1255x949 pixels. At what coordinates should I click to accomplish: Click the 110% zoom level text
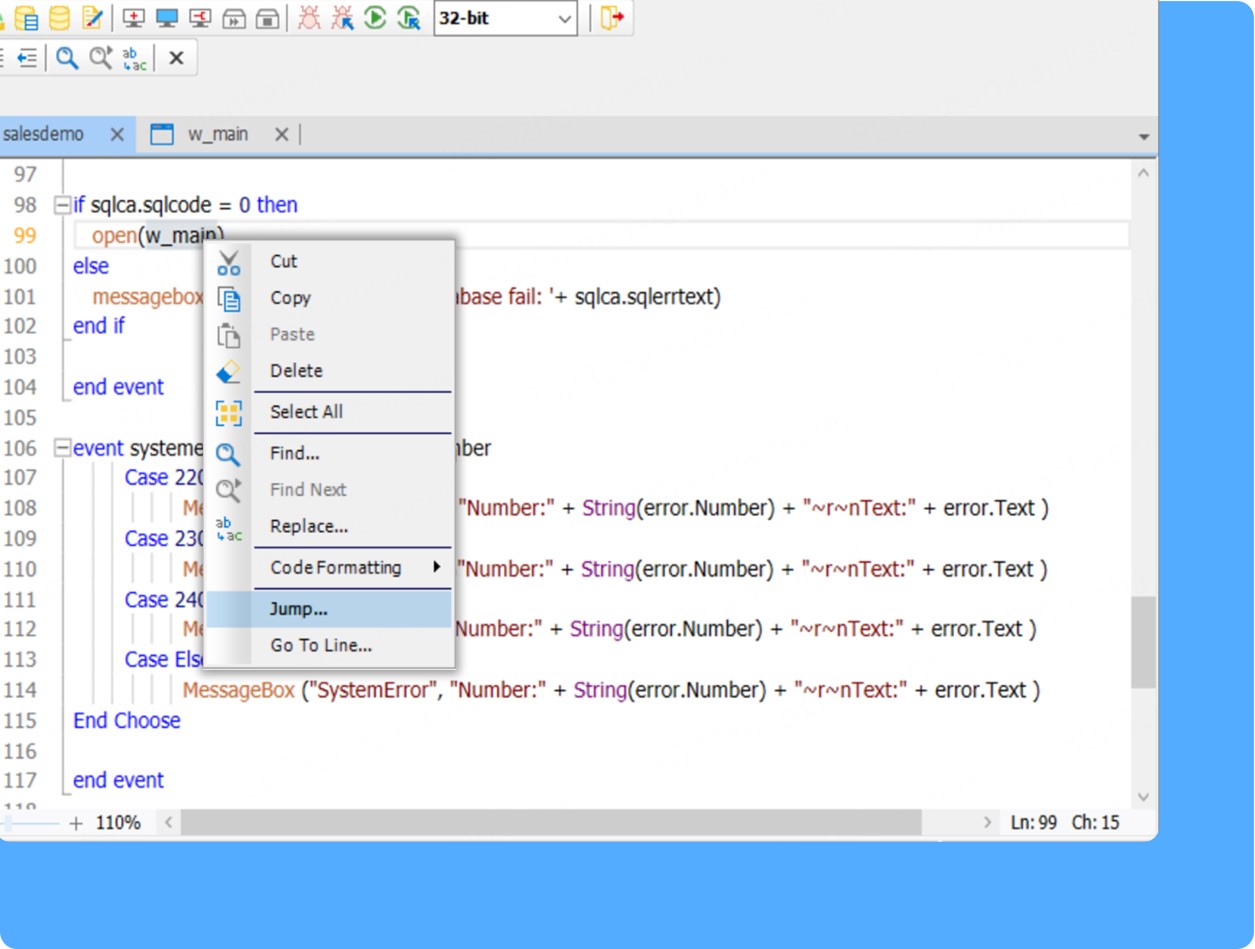(118, 824)
